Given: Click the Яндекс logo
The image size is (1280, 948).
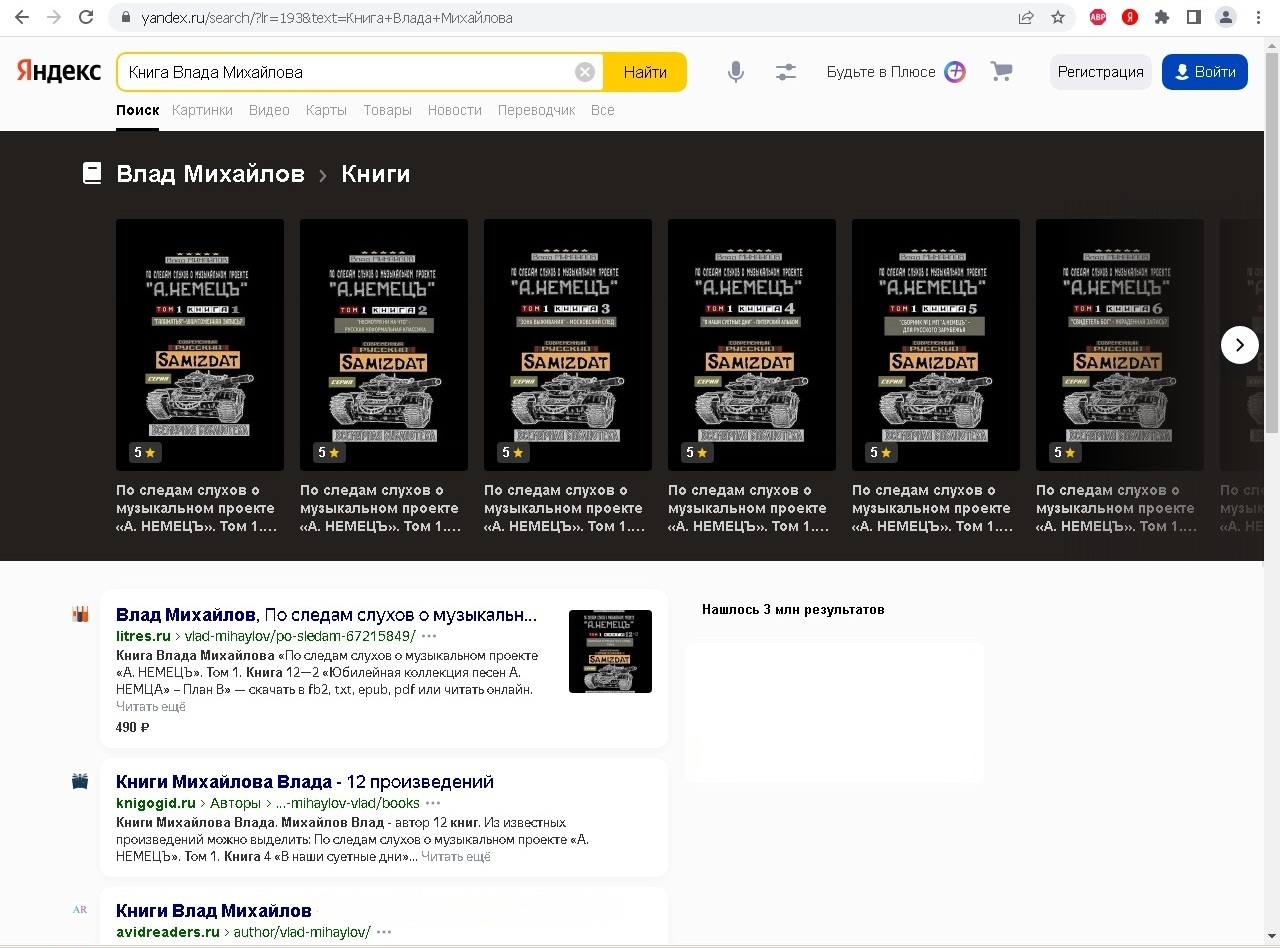Looking at the screenshot, I should [x=58, y=71].
